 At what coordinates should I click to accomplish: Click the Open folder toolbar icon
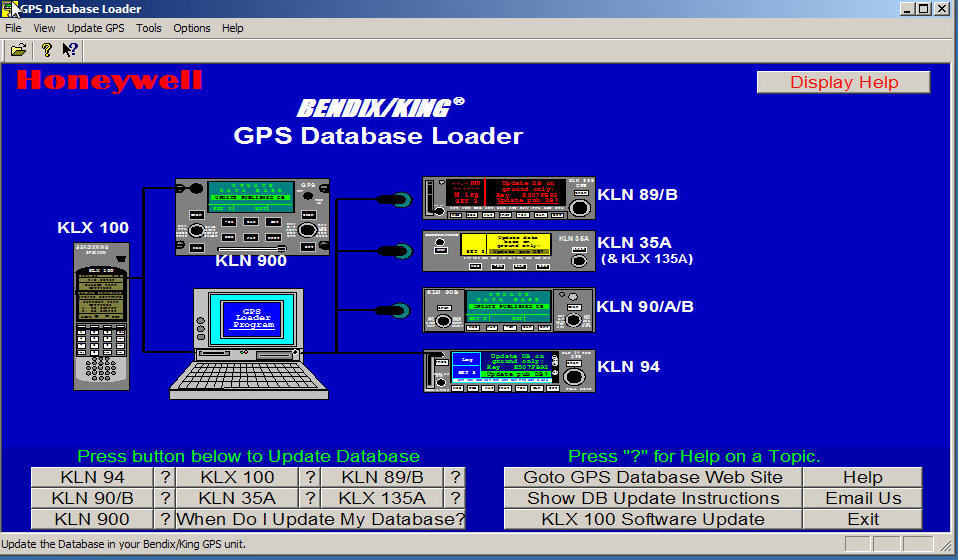pos(18,50)
